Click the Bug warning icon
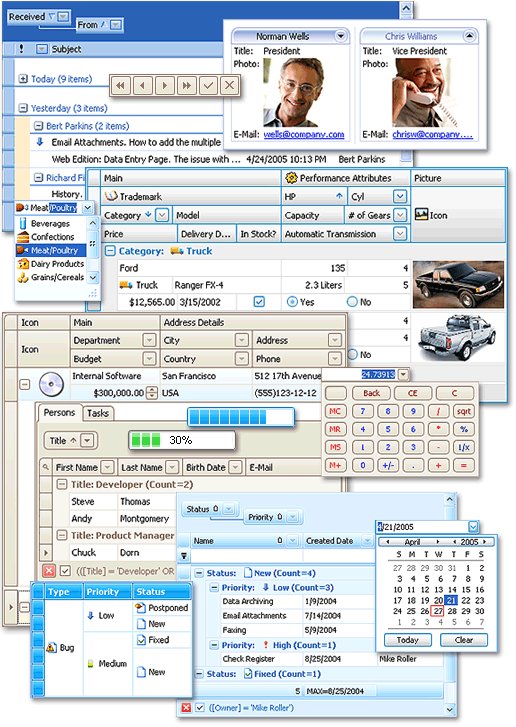The width and height of the screenshot is (516, 727). [x=51, y=647]
